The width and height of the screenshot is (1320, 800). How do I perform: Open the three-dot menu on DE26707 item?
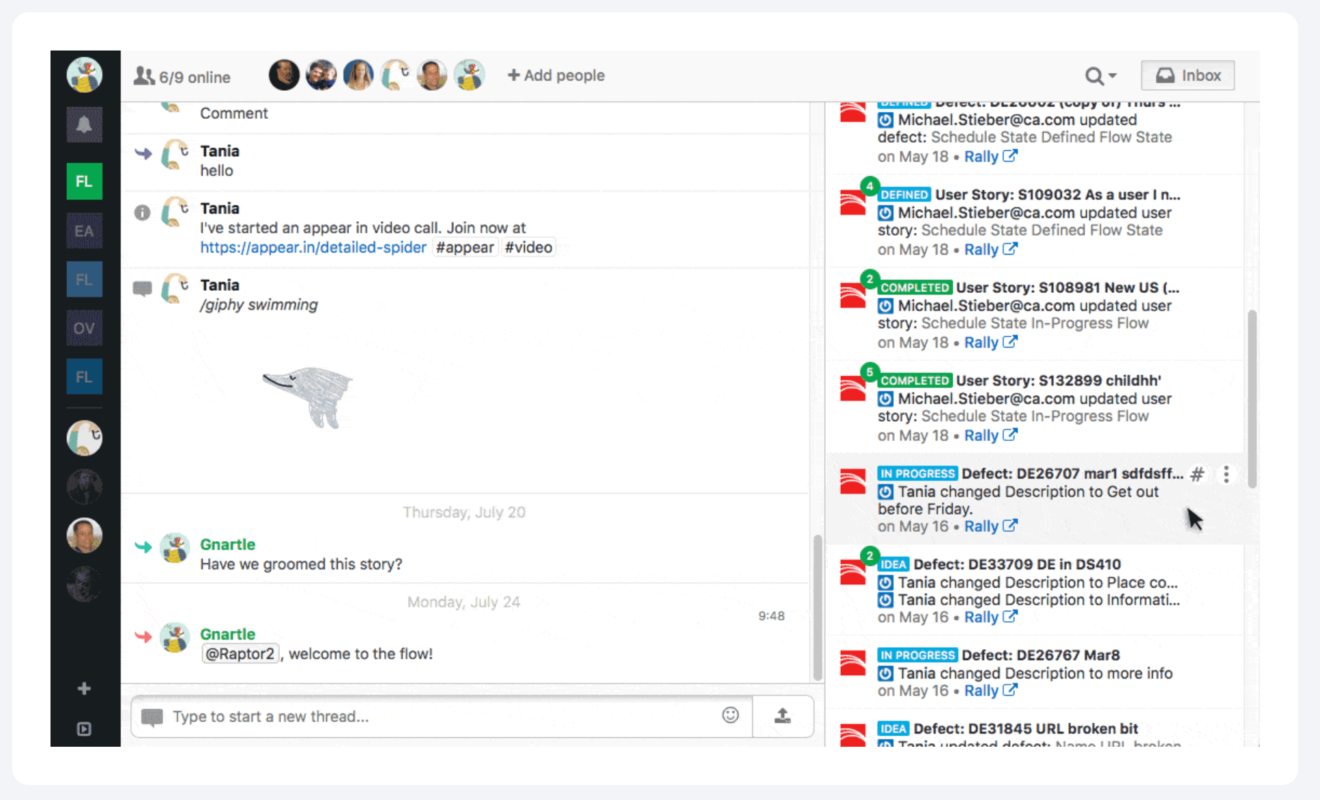pos(1226,475)
